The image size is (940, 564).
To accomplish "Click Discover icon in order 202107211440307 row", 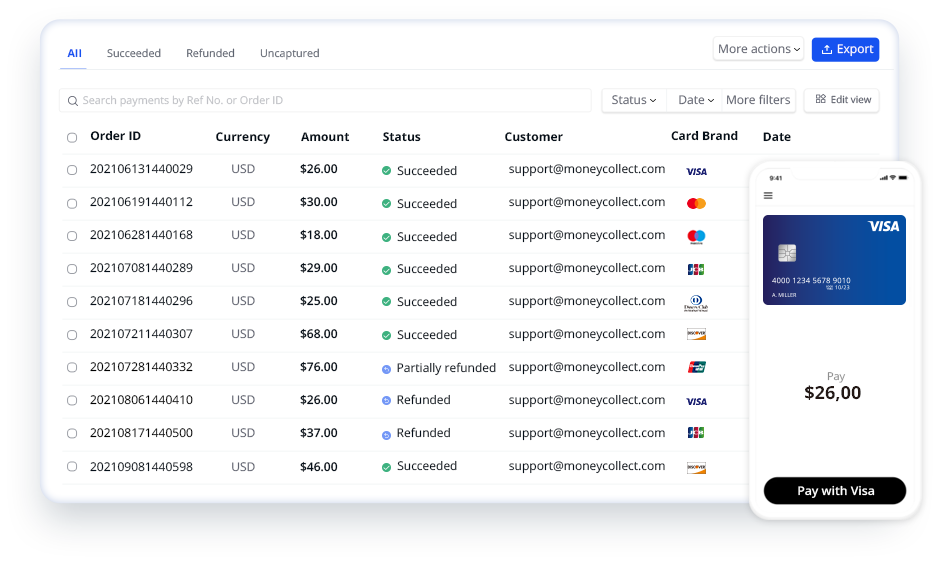I will click(x=696, y=334).
